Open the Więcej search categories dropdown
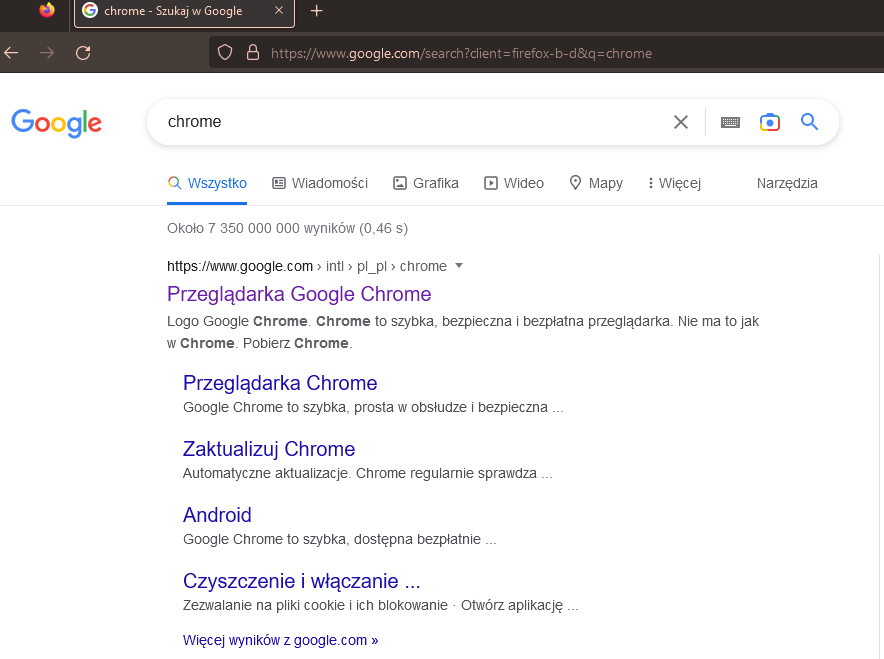884x659 pixels. coord(673,183)
